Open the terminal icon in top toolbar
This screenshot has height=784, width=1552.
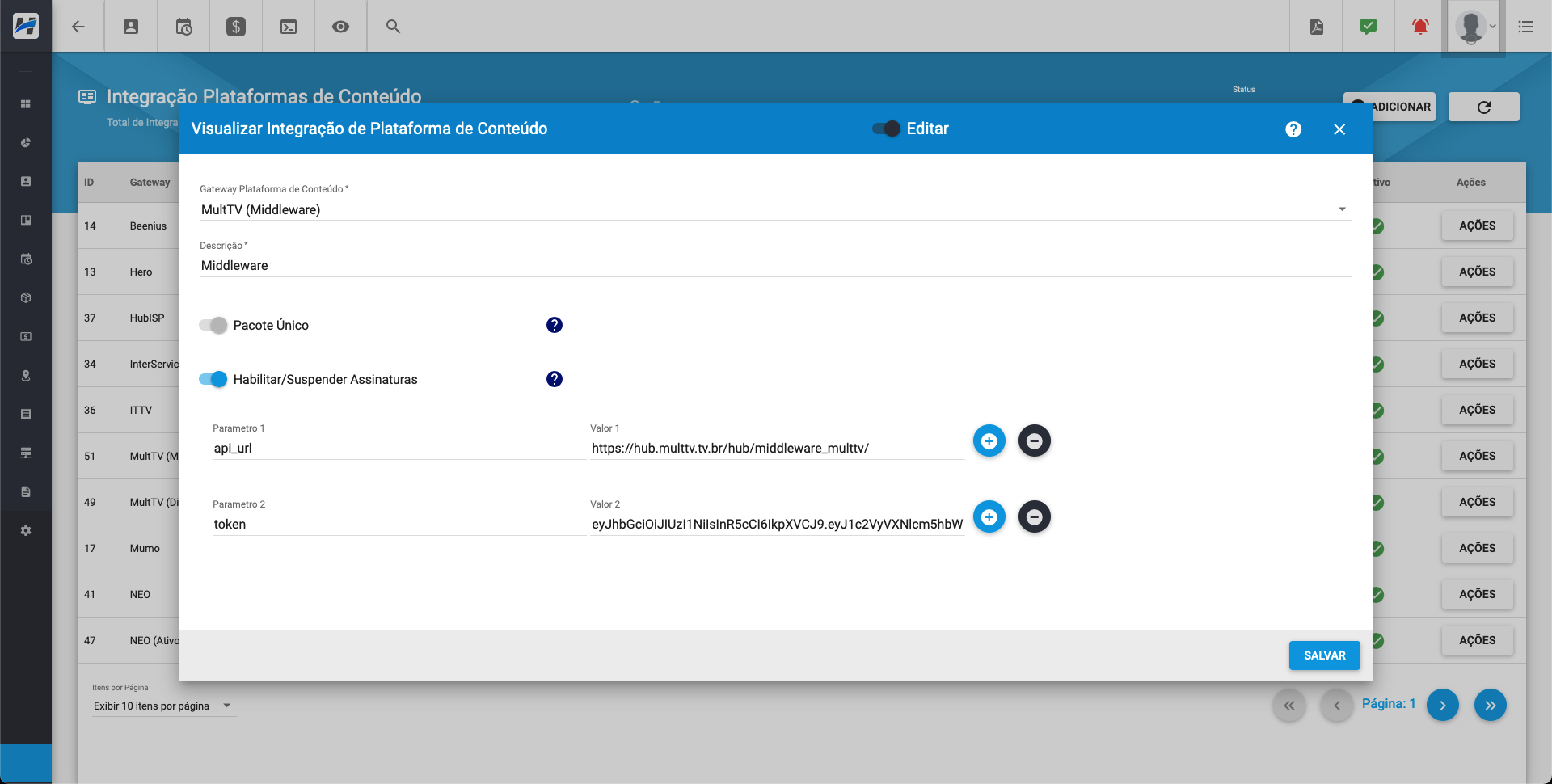(x=288, y=26)
